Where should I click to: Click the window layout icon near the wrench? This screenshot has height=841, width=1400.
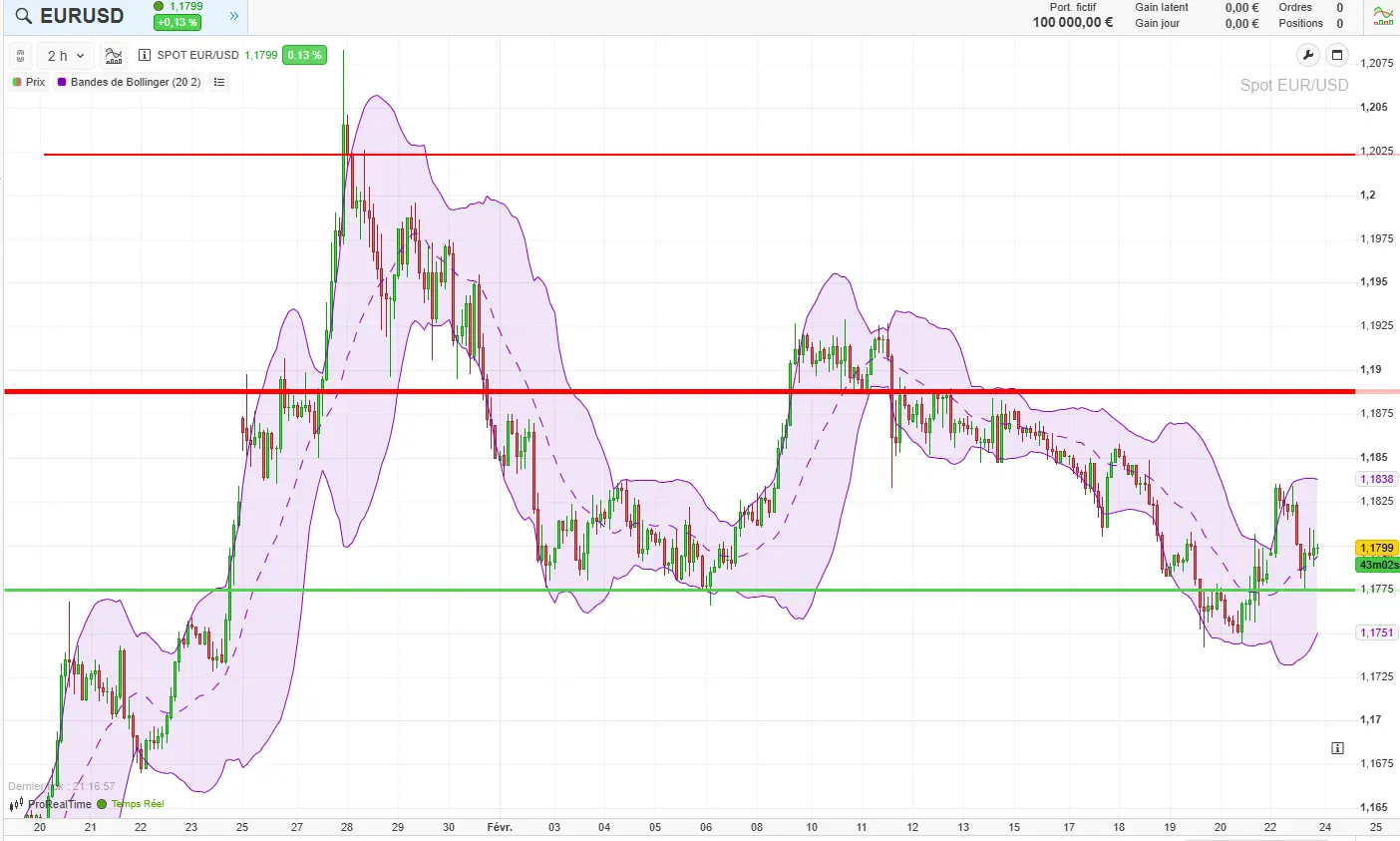click(x=1337, y=55)
